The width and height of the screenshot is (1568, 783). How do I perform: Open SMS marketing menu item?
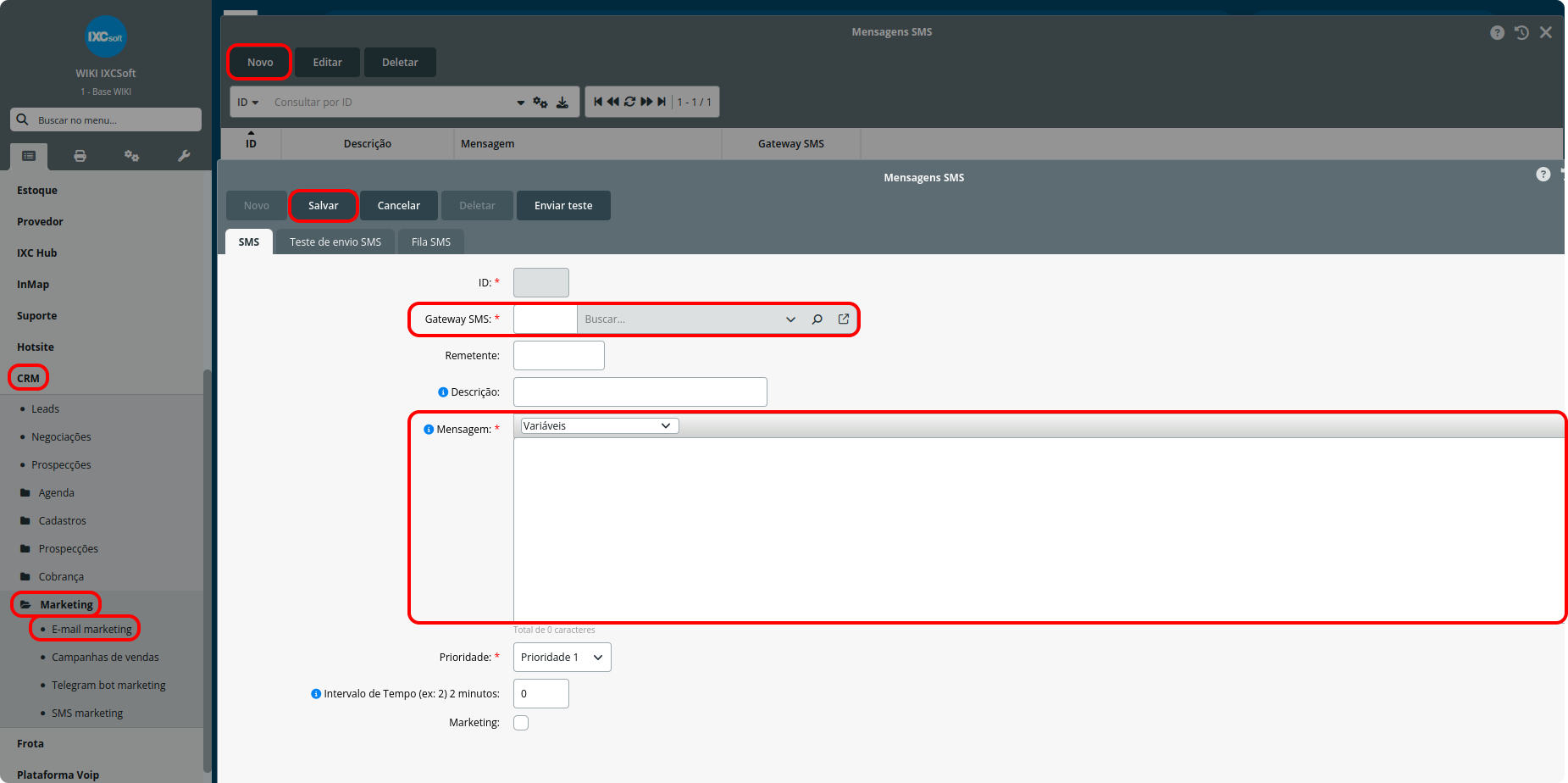click(x=87, y=713)
